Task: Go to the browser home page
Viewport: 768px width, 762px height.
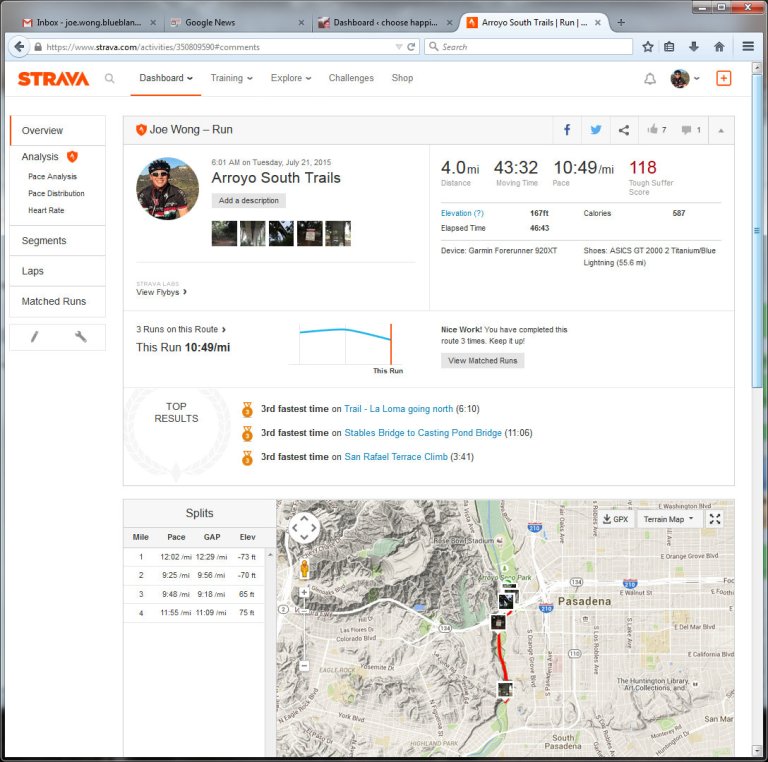Action: [x=719, y=47]
